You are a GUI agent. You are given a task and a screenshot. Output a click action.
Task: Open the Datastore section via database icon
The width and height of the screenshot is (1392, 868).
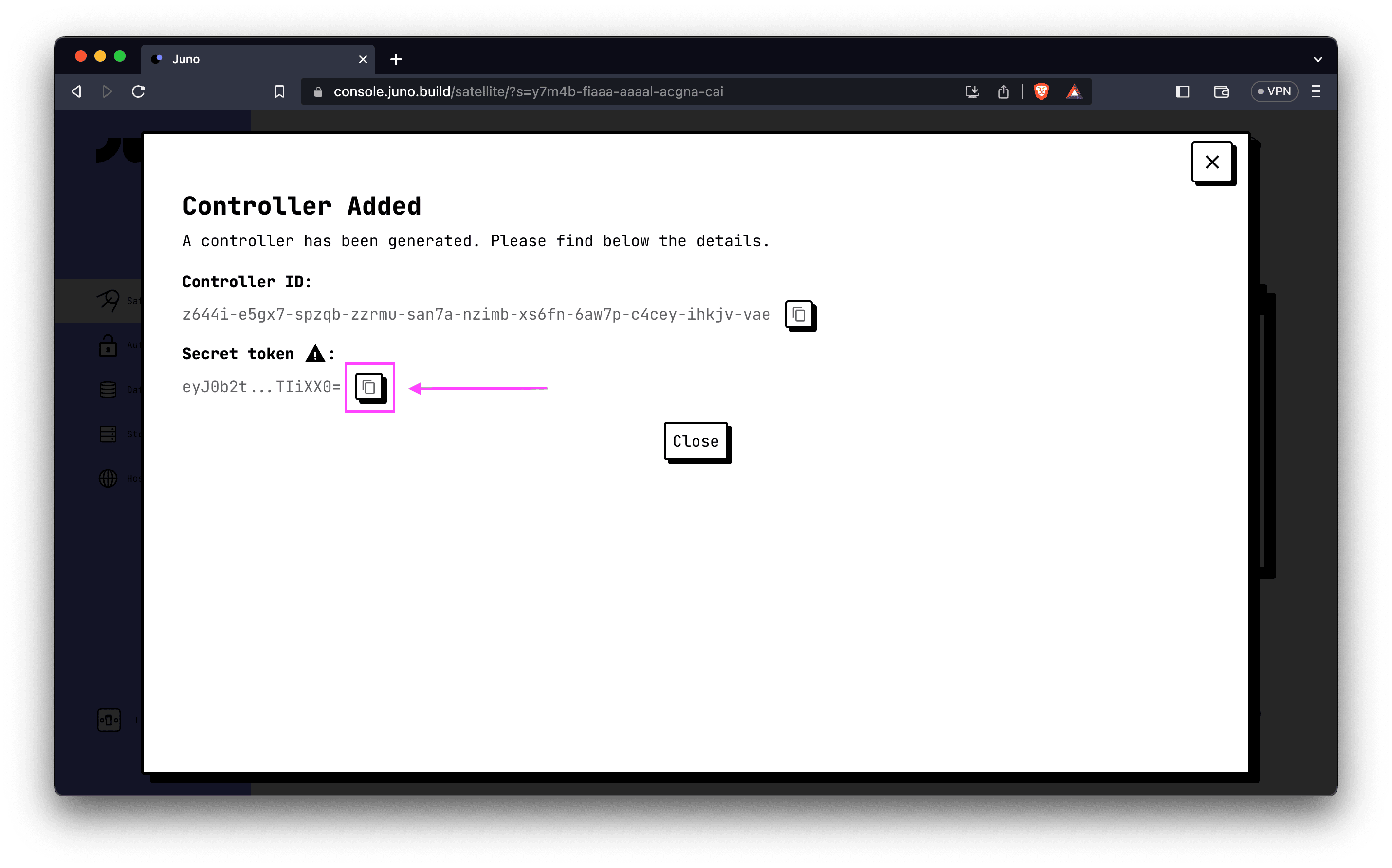click(x=109, y=389)
